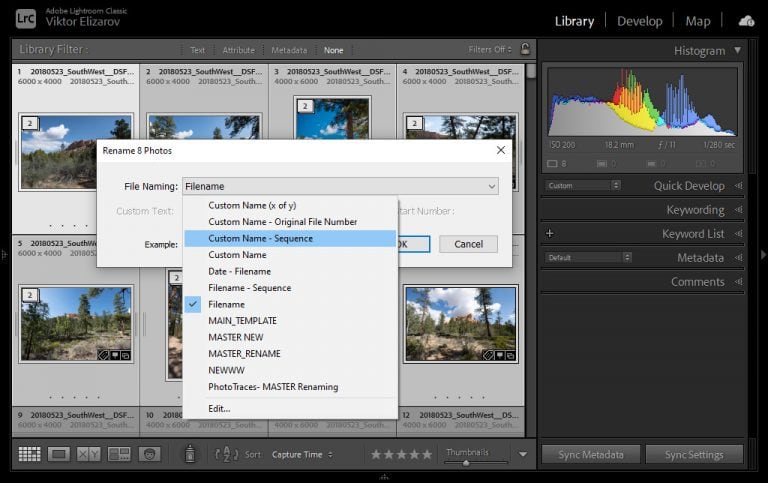Open toolbar content dropdown arrow
Viewport: 768px width, 483px height.
[x=523, y=454]
